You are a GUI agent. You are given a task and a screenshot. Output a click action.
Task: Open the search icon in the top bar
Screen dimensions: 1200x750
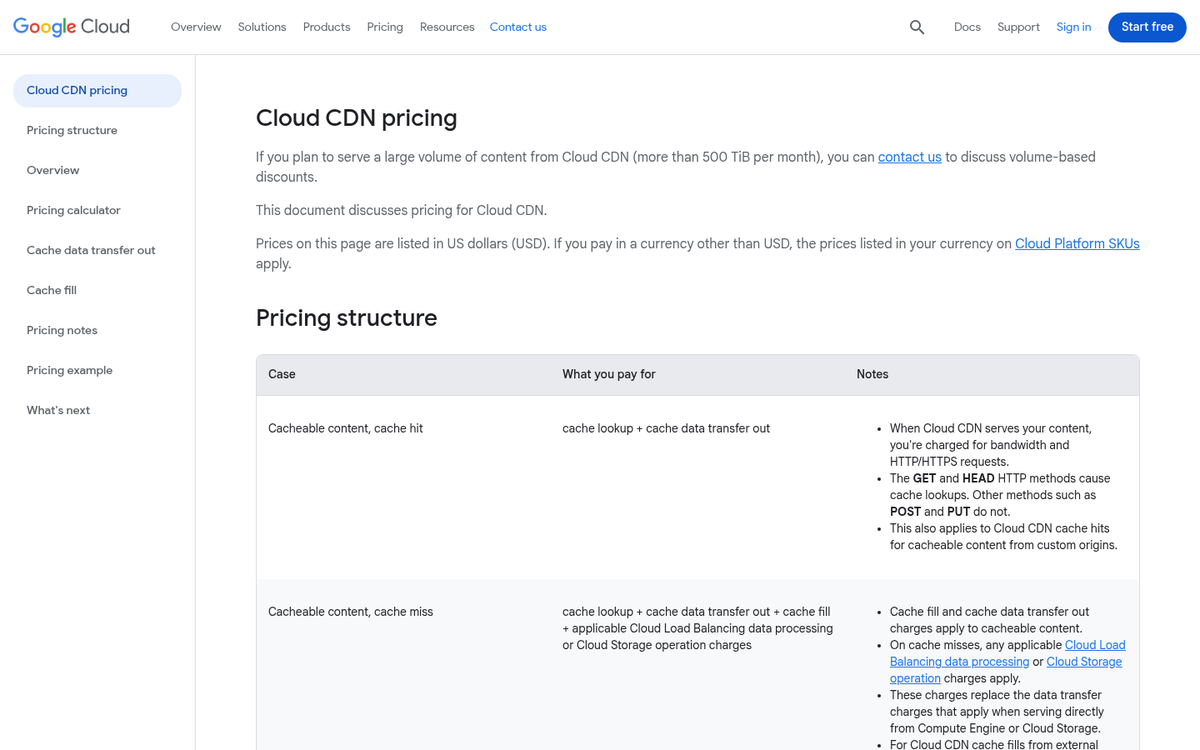917,27
